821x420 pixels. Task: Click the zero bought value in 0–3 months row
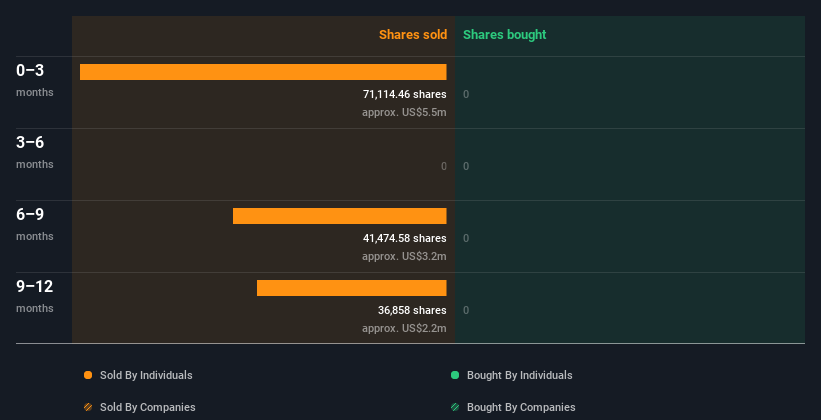(x=466, y=94)
